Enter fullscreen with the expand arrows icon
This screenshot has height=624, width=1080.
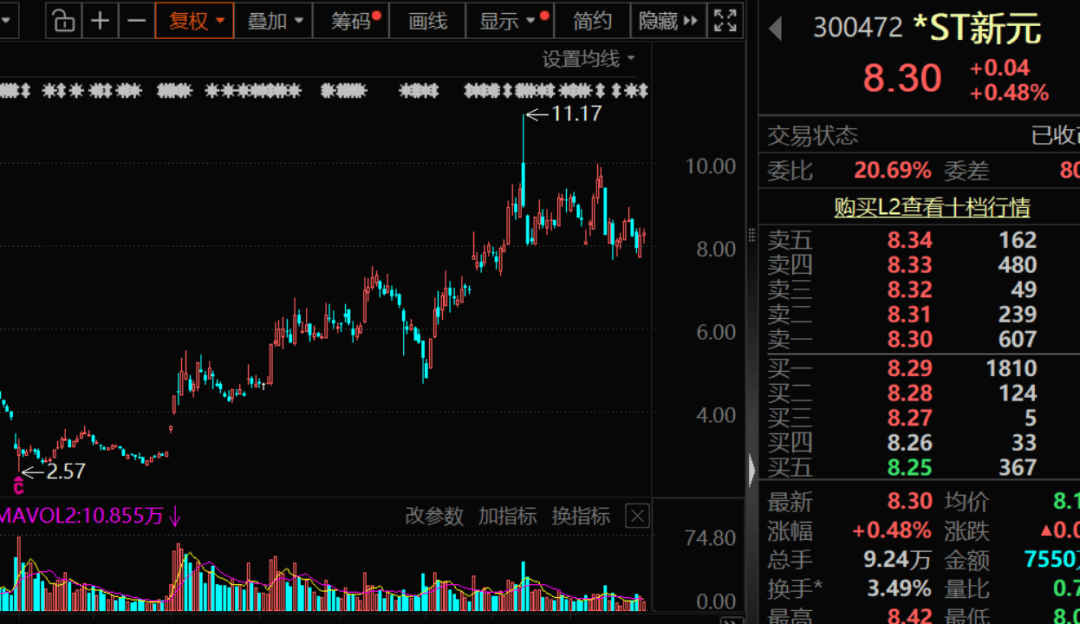click(725, 20)
